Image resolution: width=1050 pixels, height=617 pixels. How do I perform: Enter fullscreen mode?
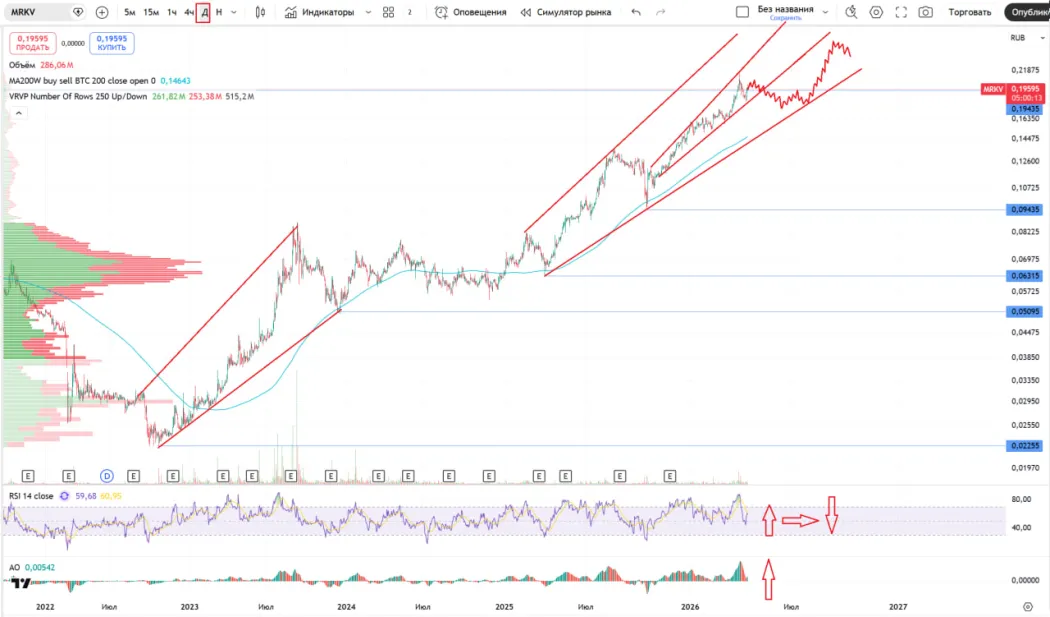click(x=901, y=12)
